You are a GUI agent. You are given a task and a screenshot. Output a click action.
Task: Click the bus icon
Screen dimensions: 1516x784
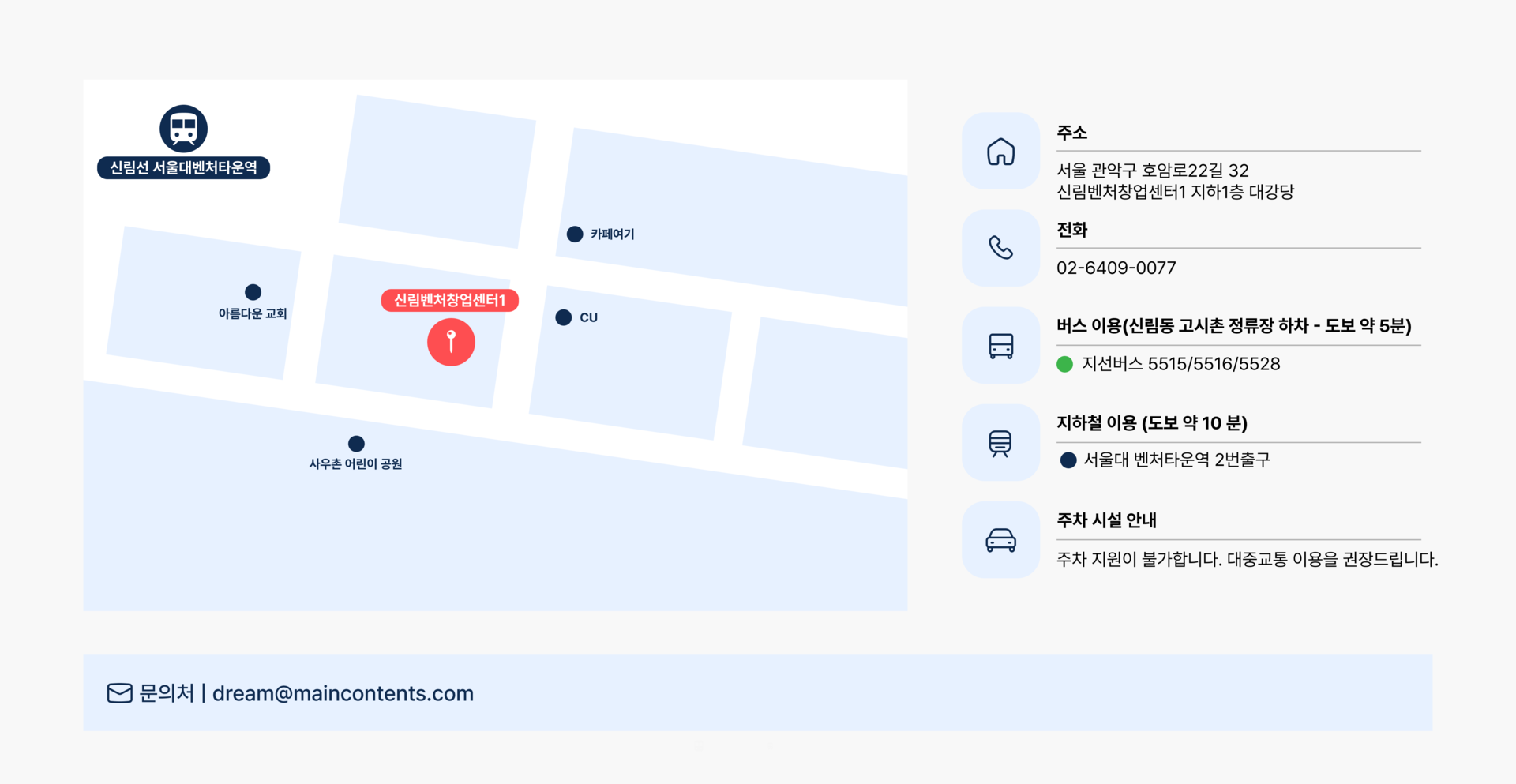pyautogui.click(x=1000, y=346)
